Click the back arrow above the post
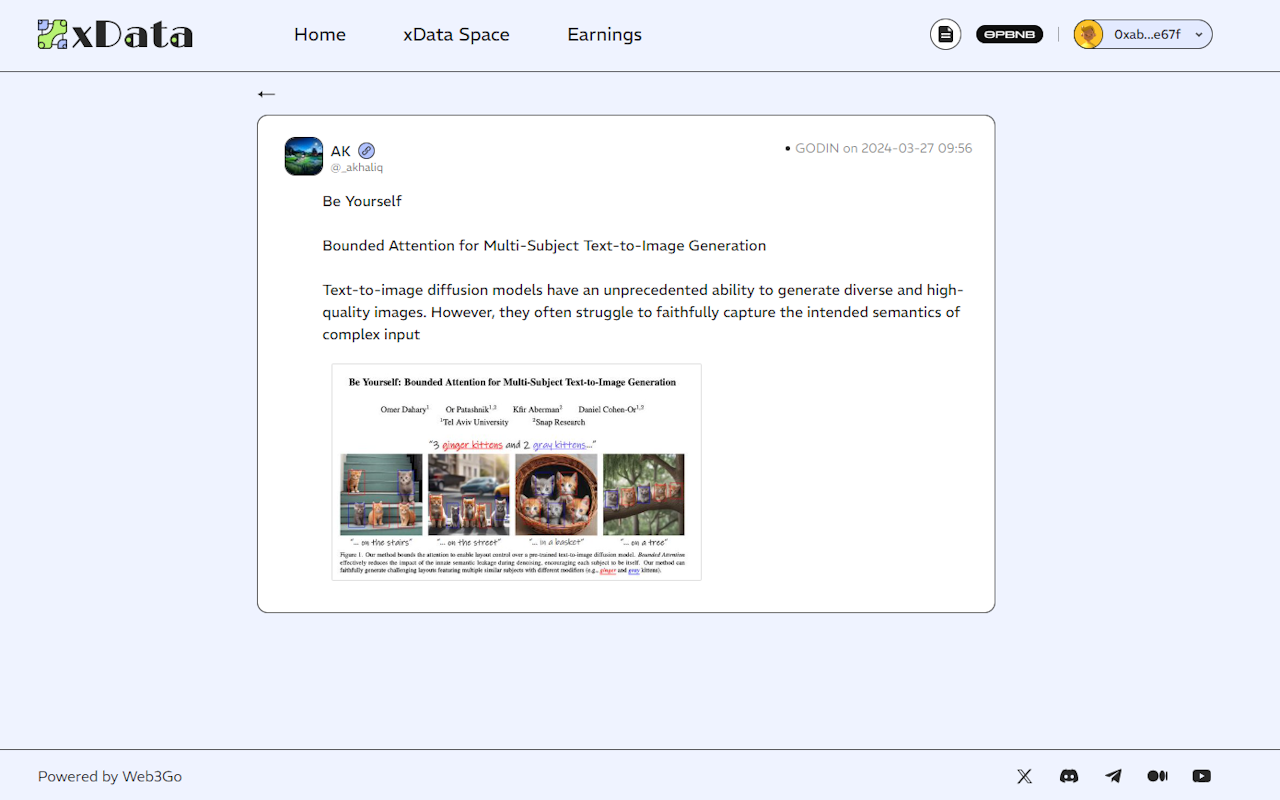Viewport: 1280px width, 800px height. pyautogui.click(x=266, y=93)
